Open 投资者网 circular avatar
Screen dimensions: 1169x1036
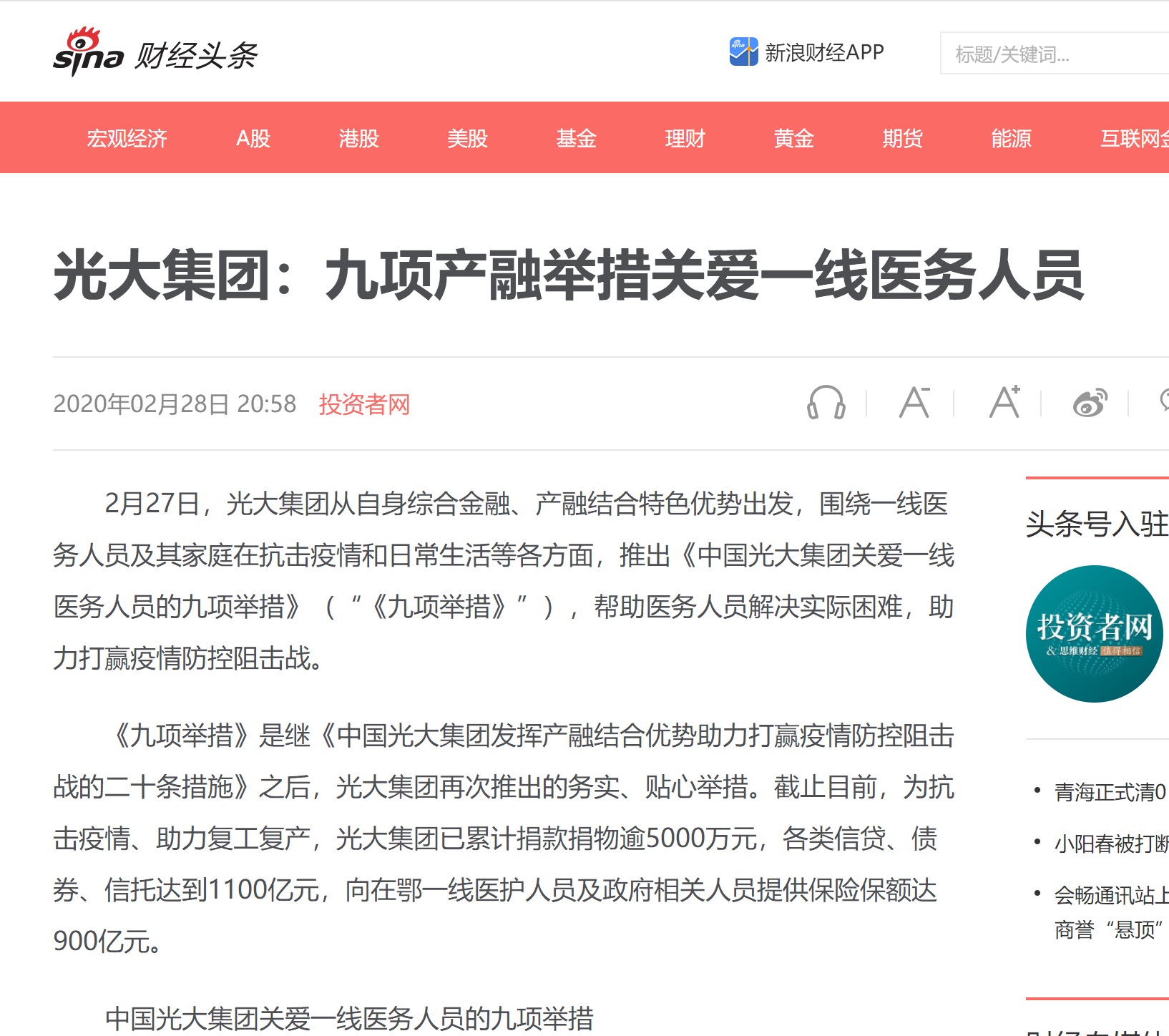(x=1094, y=634)
